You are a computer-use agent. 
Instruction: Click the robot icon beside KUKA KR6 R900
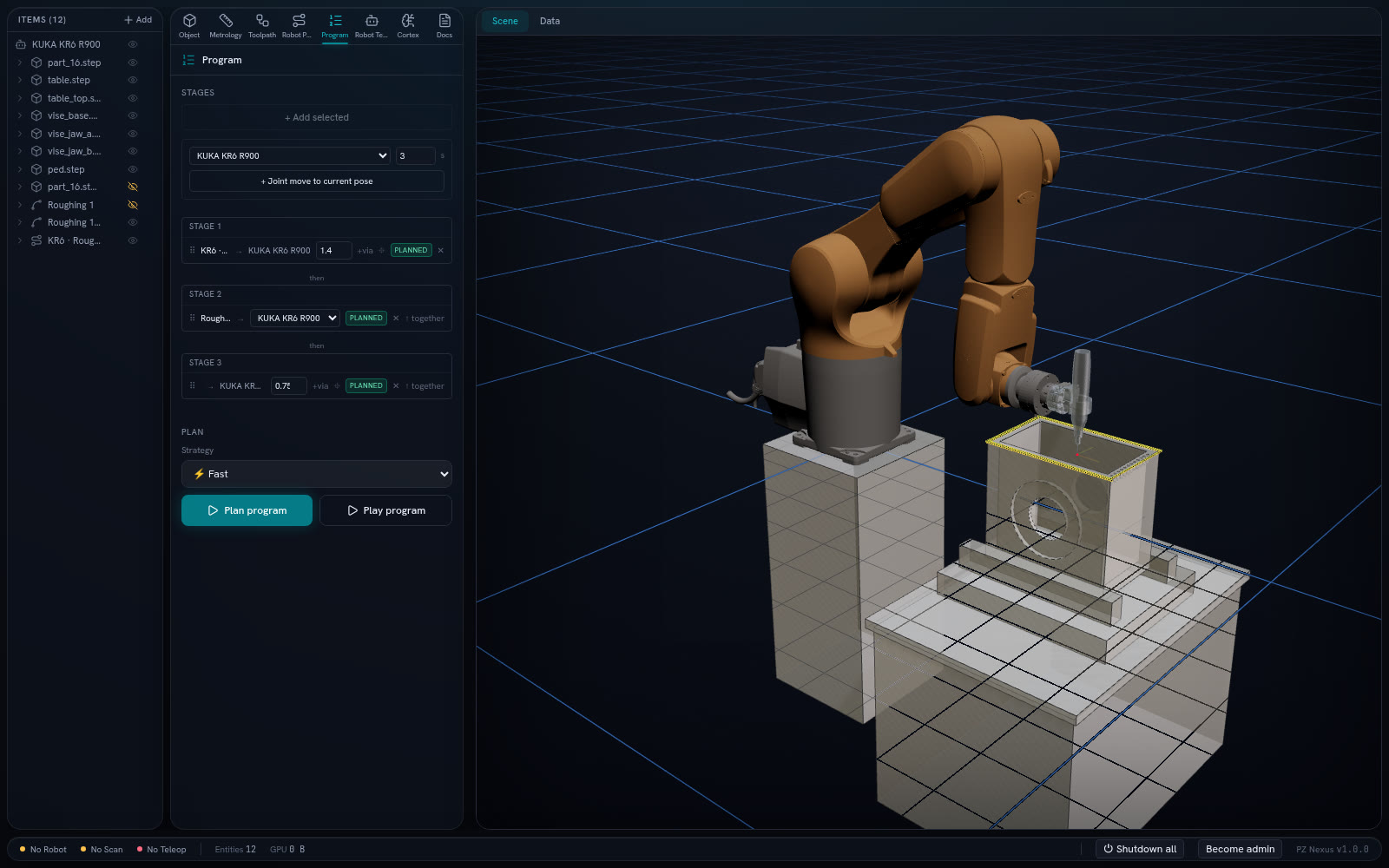21,44
